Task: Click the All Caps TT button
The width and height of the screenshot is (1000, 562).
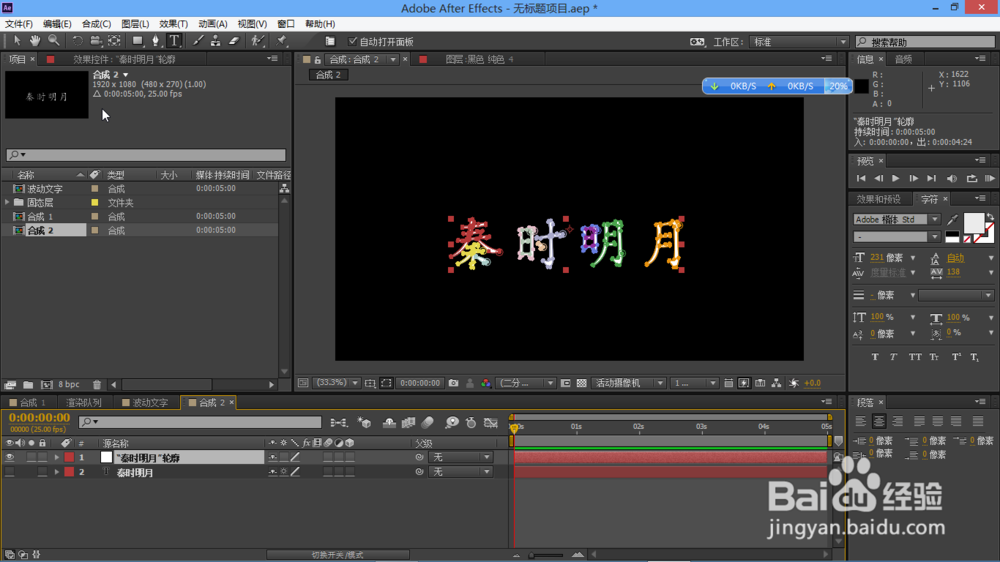Action: (x=915, y=357)
